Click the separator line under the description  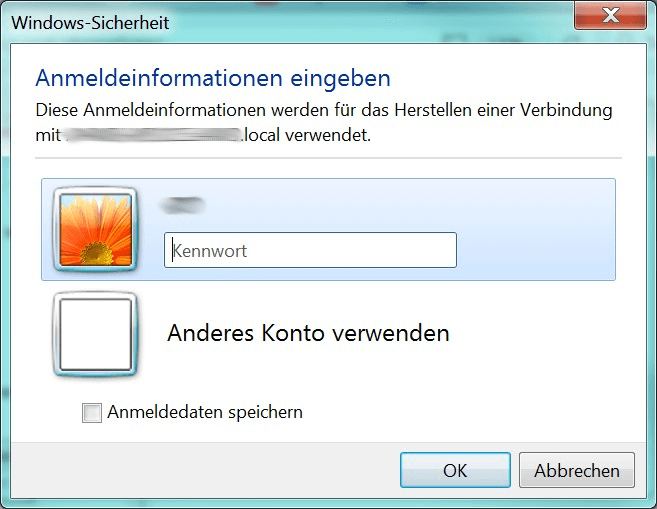click(x=328, y=158)
